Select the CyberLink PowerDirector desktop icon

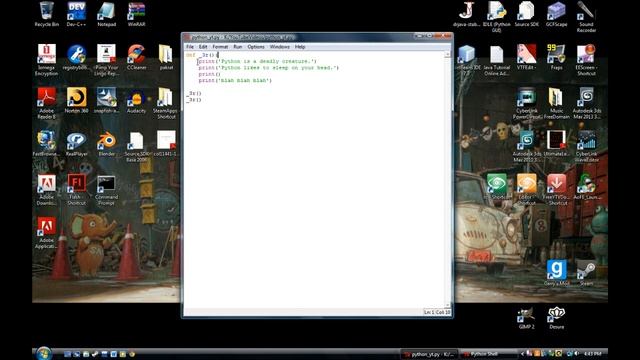tap(527, 103)
